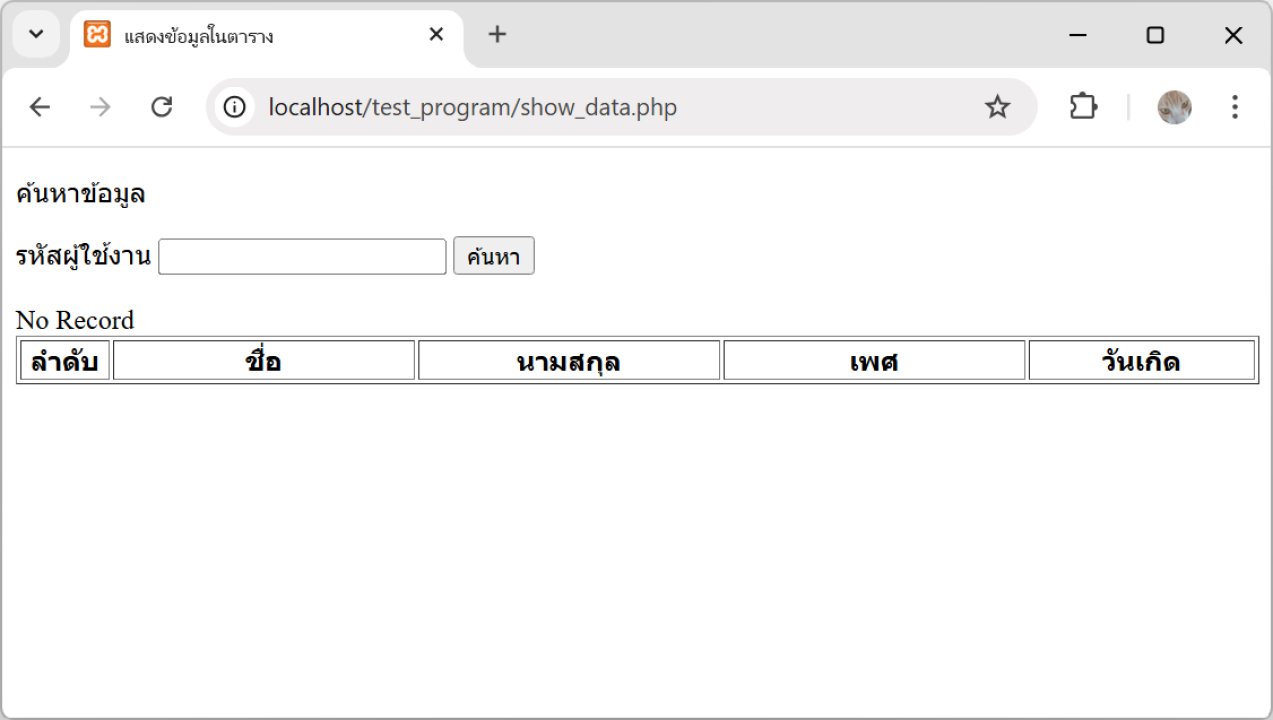Viewport: 1273px width, 720px height.
Task: Open a new tab with plus button
Action: (x=497, y=35)
